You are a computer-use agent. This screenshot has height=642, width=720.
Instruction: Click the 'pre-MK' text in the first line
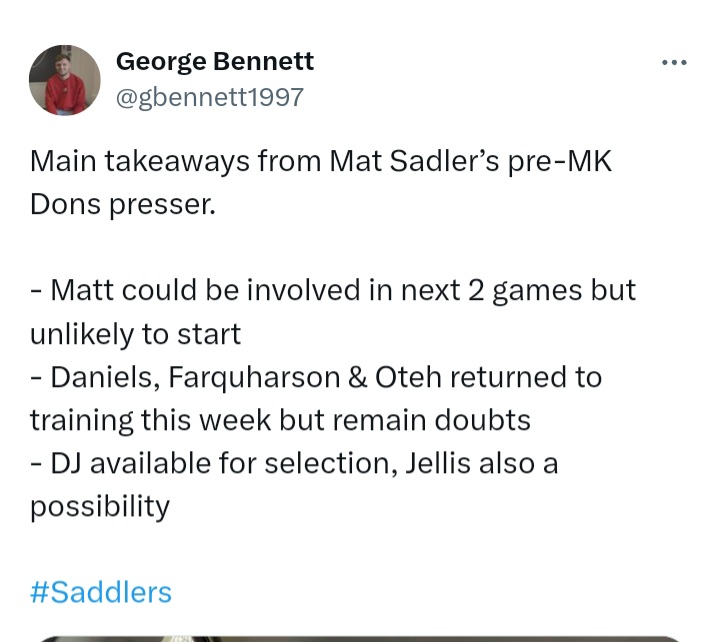560,162
